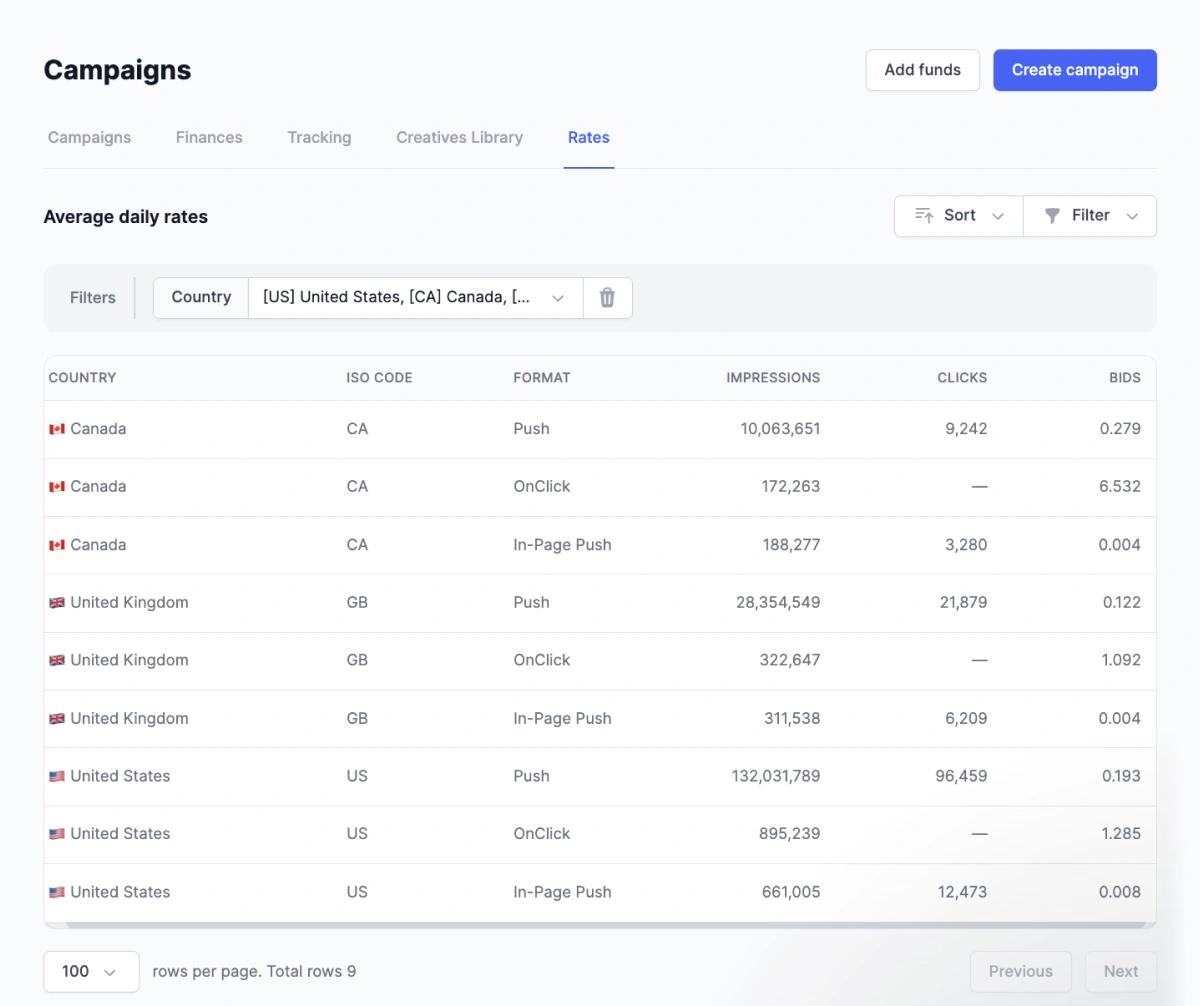Click the horizontal scrollbar under the table
The height and width of the screenshot is (1006, 1200).
[x=600, y=924]
